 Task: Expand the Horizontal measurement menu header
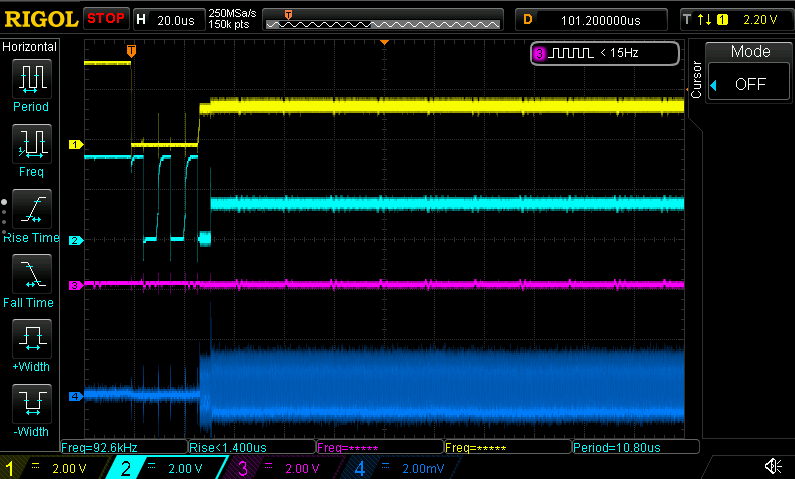pos(30,47)
